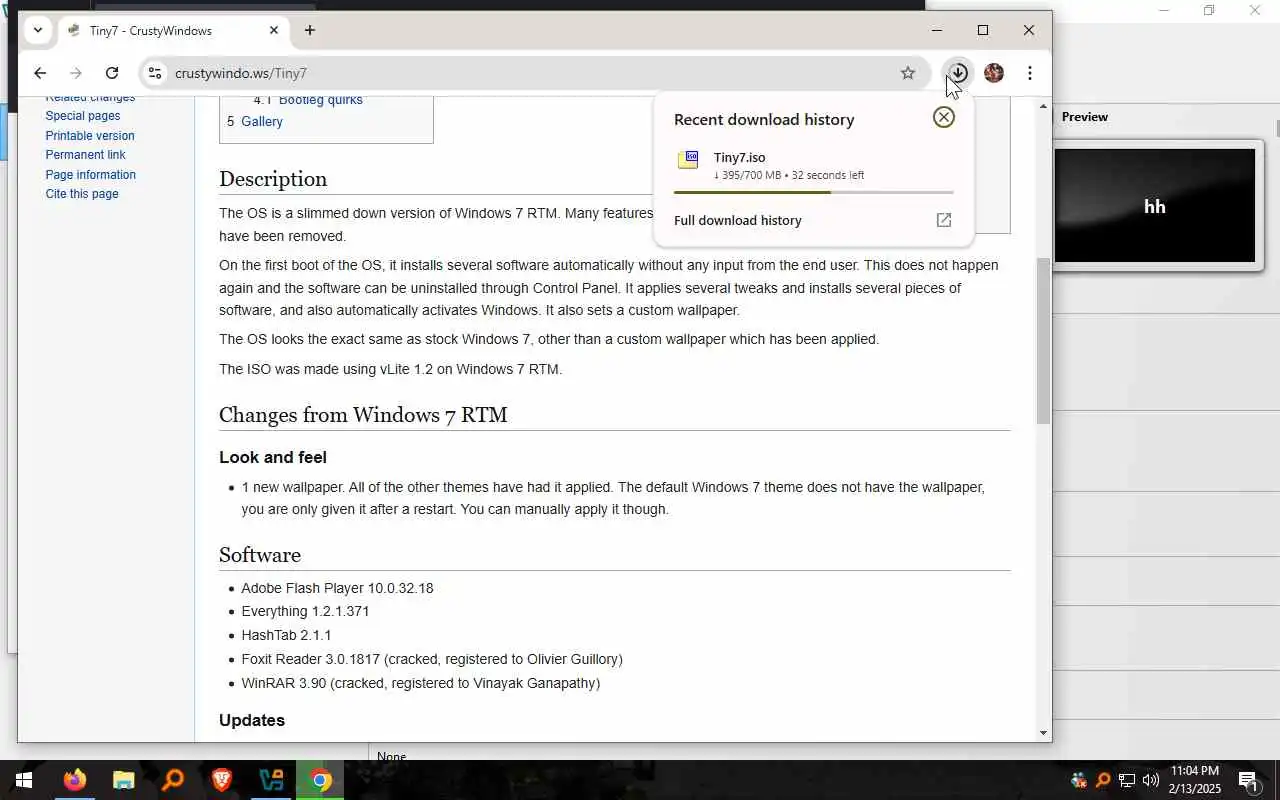1280x800 pixels.
Task: Open new tab with plus button
Action: tap(310, 31)
